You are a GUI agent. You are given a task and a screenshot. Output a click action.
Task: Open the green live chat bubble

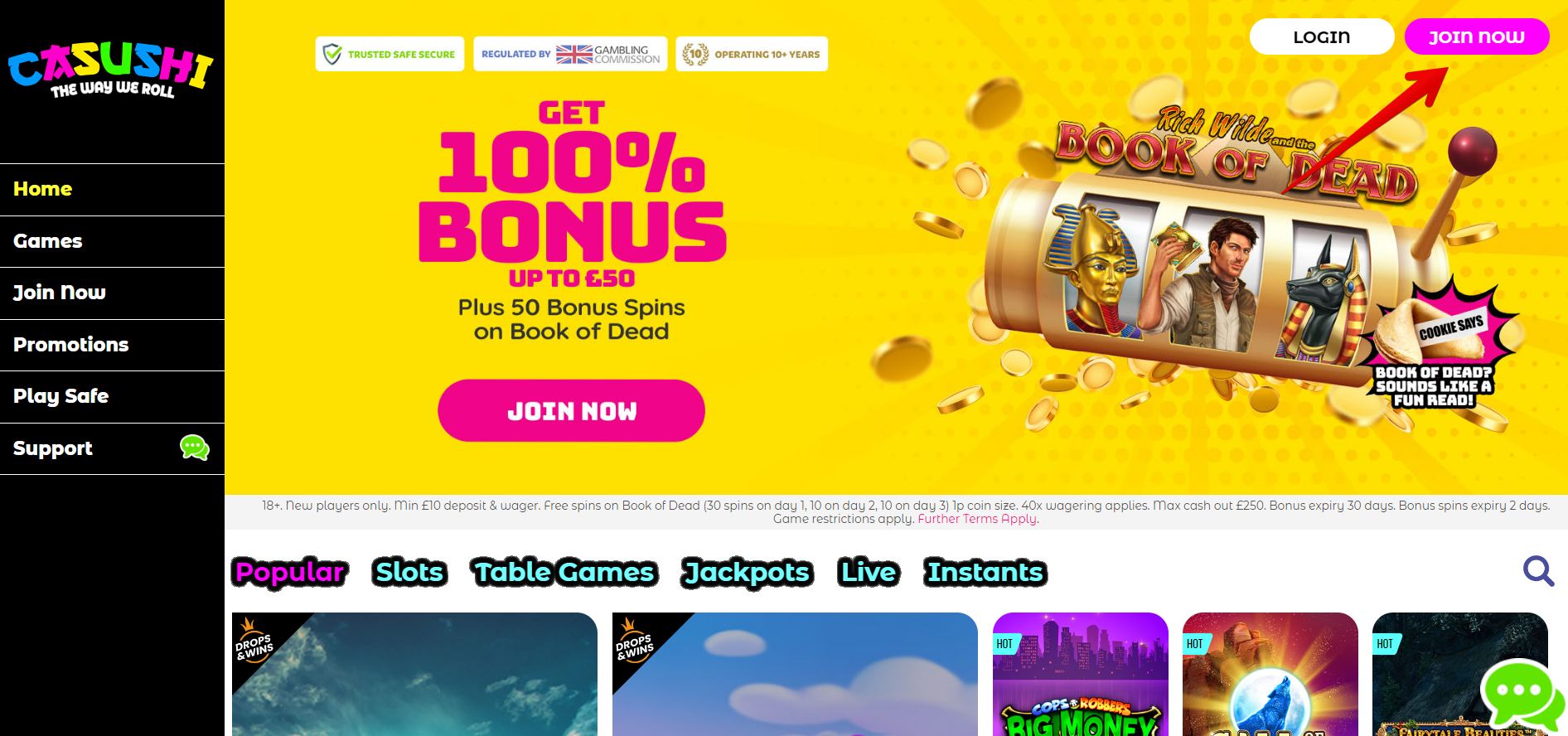[x=1522, y=695]
